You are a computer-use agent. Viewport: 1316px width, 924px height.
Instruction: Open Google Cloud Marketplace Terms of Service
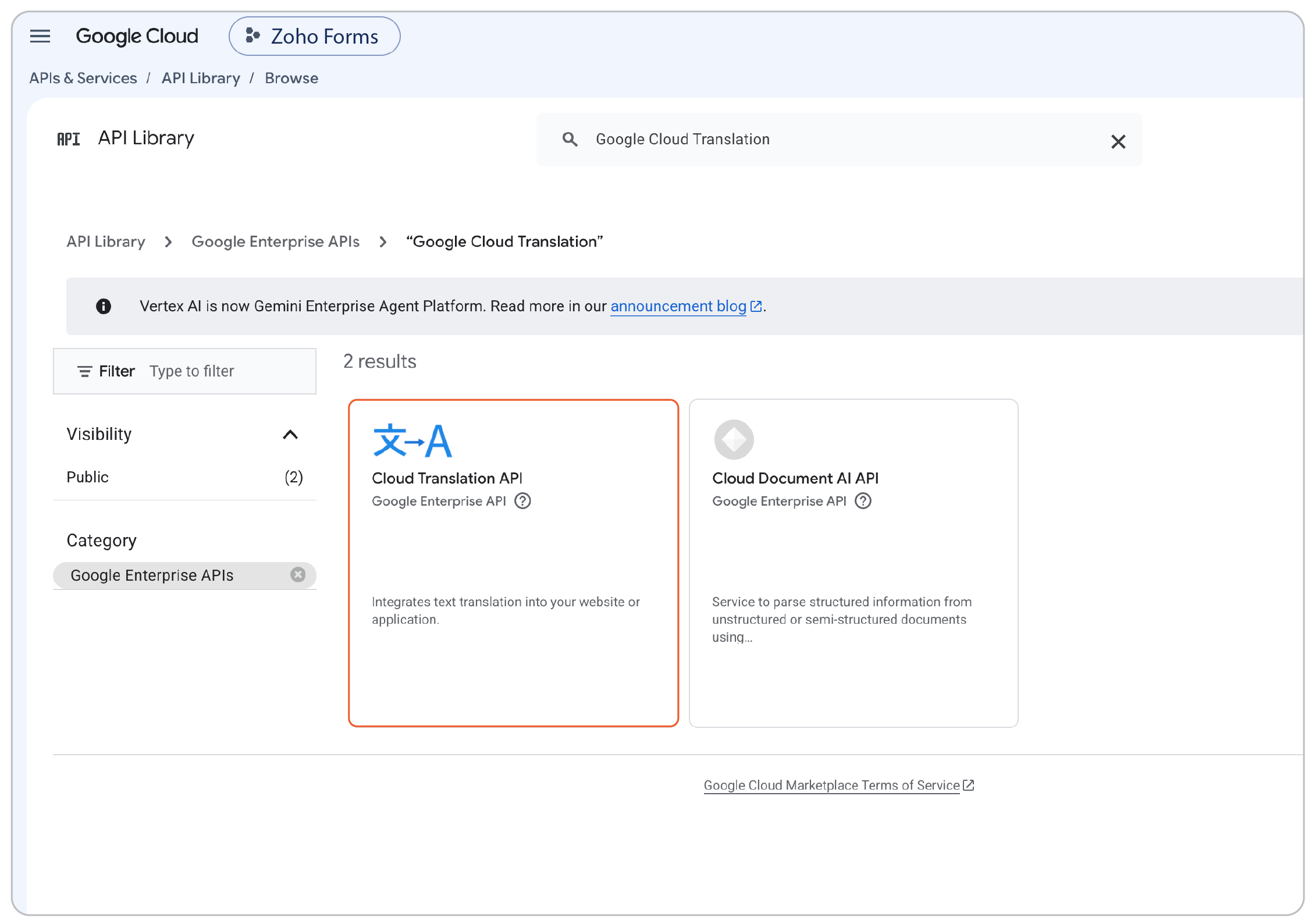pos(831,786)
